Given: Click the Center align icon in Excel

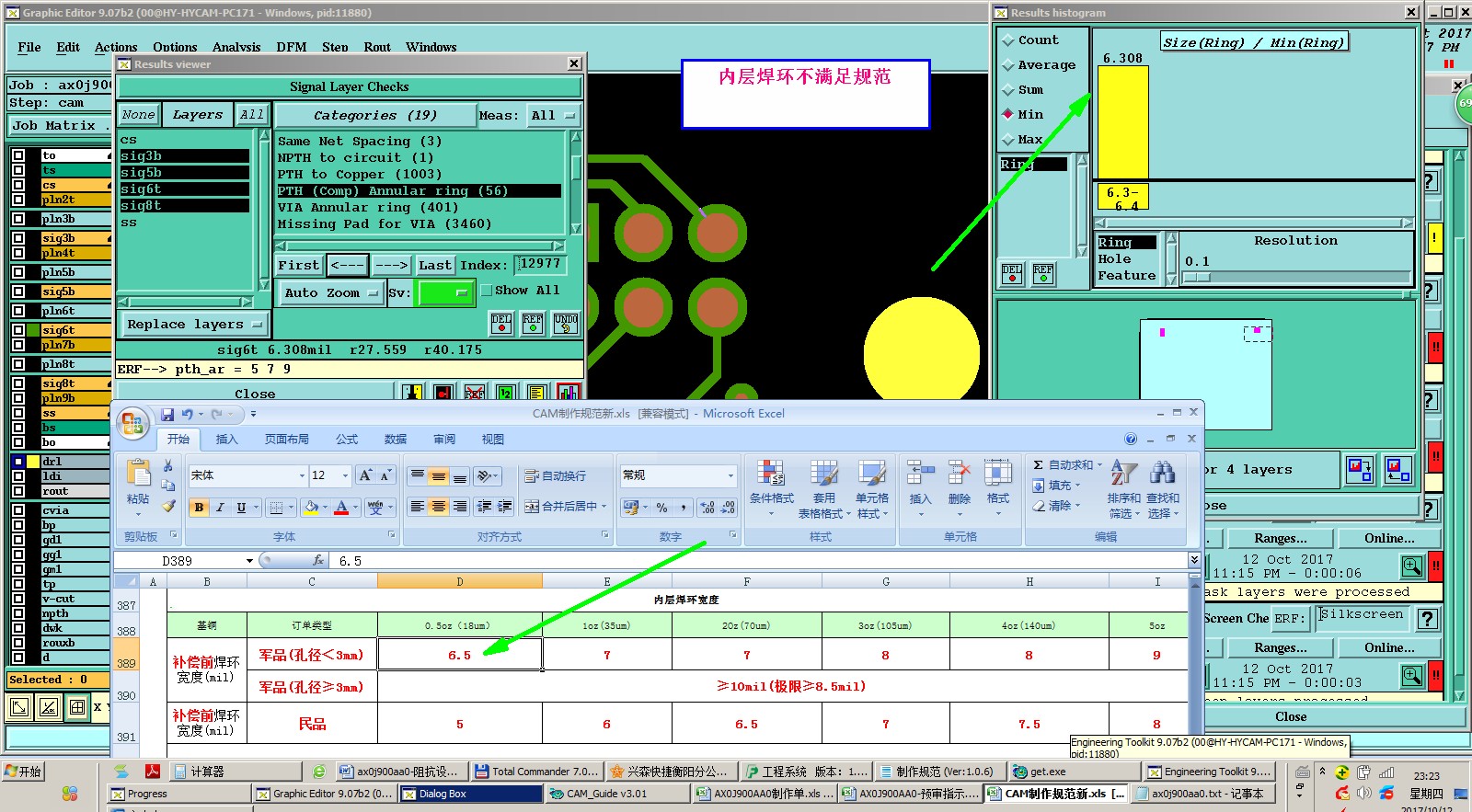Looking at the screenshot, I should click(439, 507).
